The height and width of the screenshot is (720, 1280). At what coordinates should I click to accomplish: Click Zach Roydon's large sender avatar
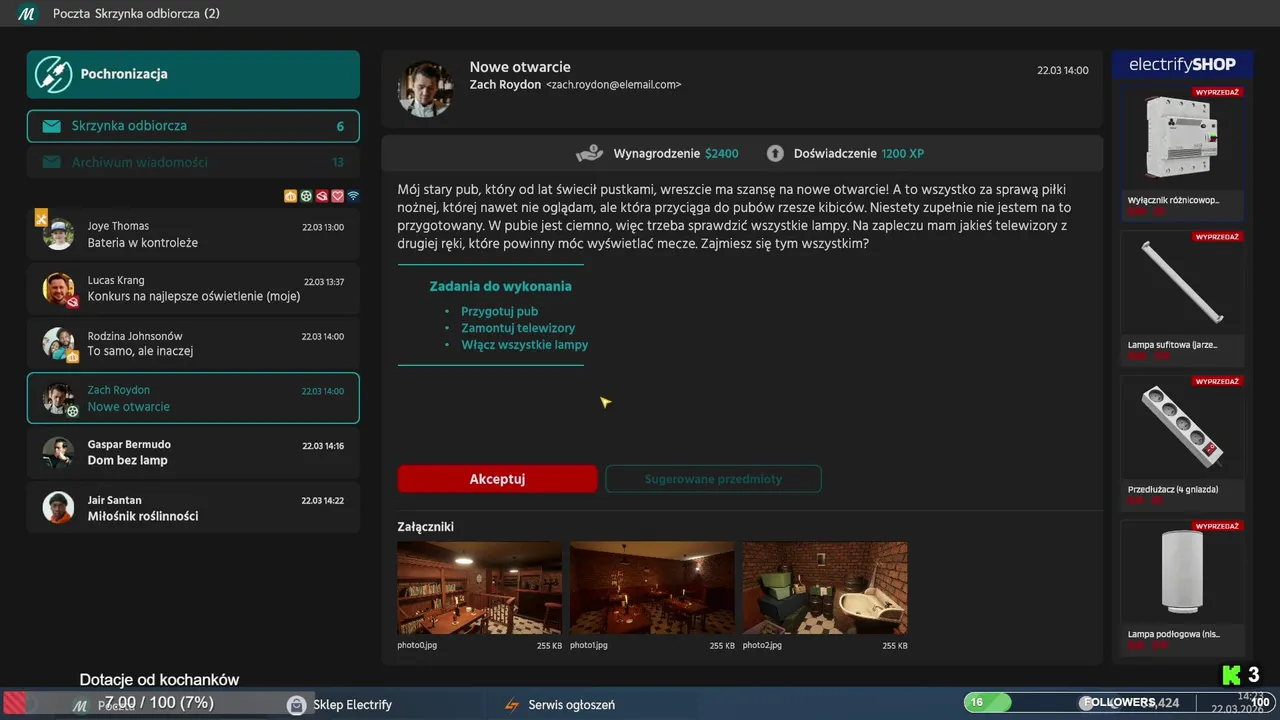(x=426, y=89)
